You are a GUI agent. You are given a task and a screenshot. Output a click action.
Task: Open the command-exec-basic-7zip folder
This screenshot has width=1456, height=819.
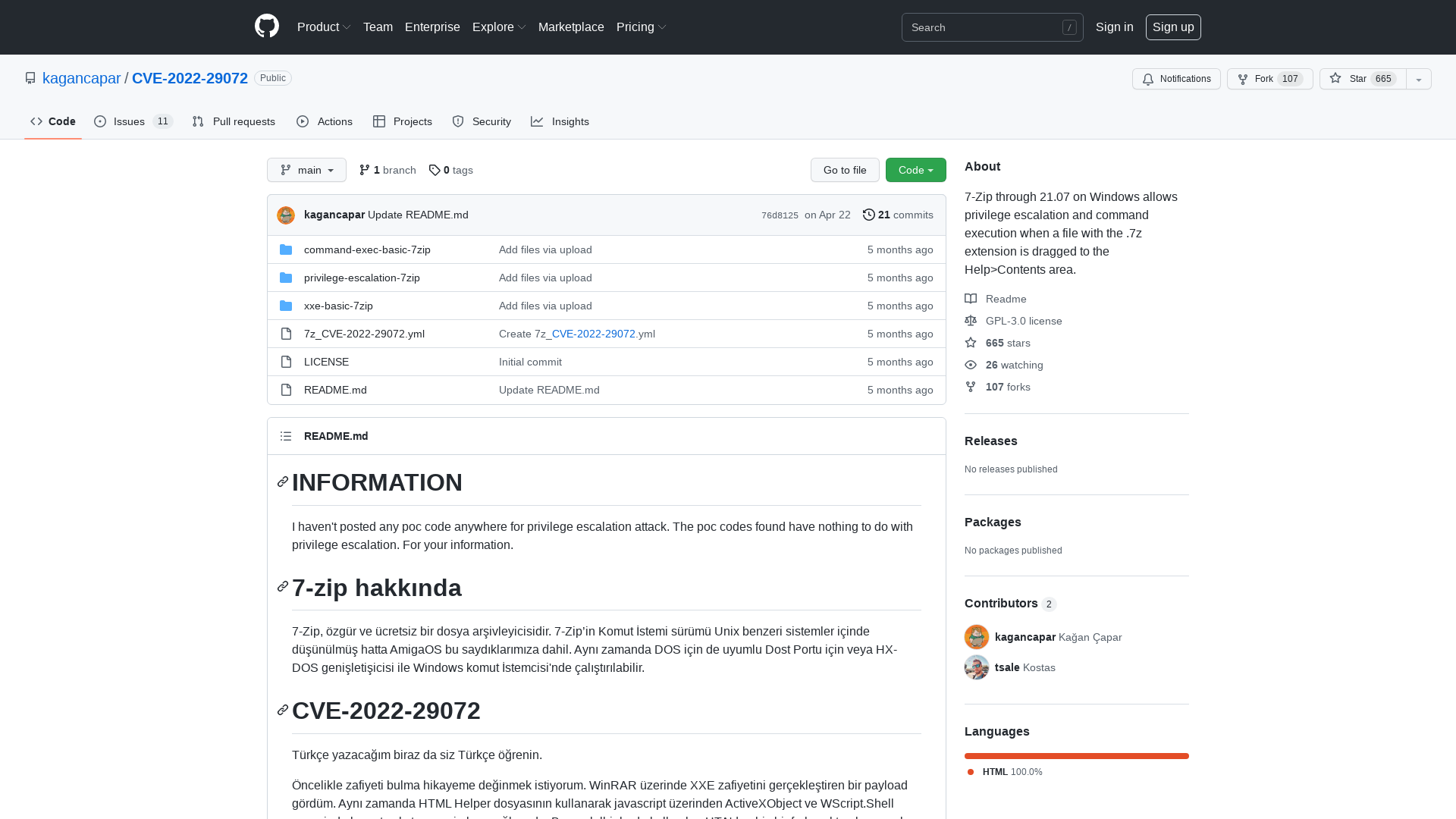(367, 249)
